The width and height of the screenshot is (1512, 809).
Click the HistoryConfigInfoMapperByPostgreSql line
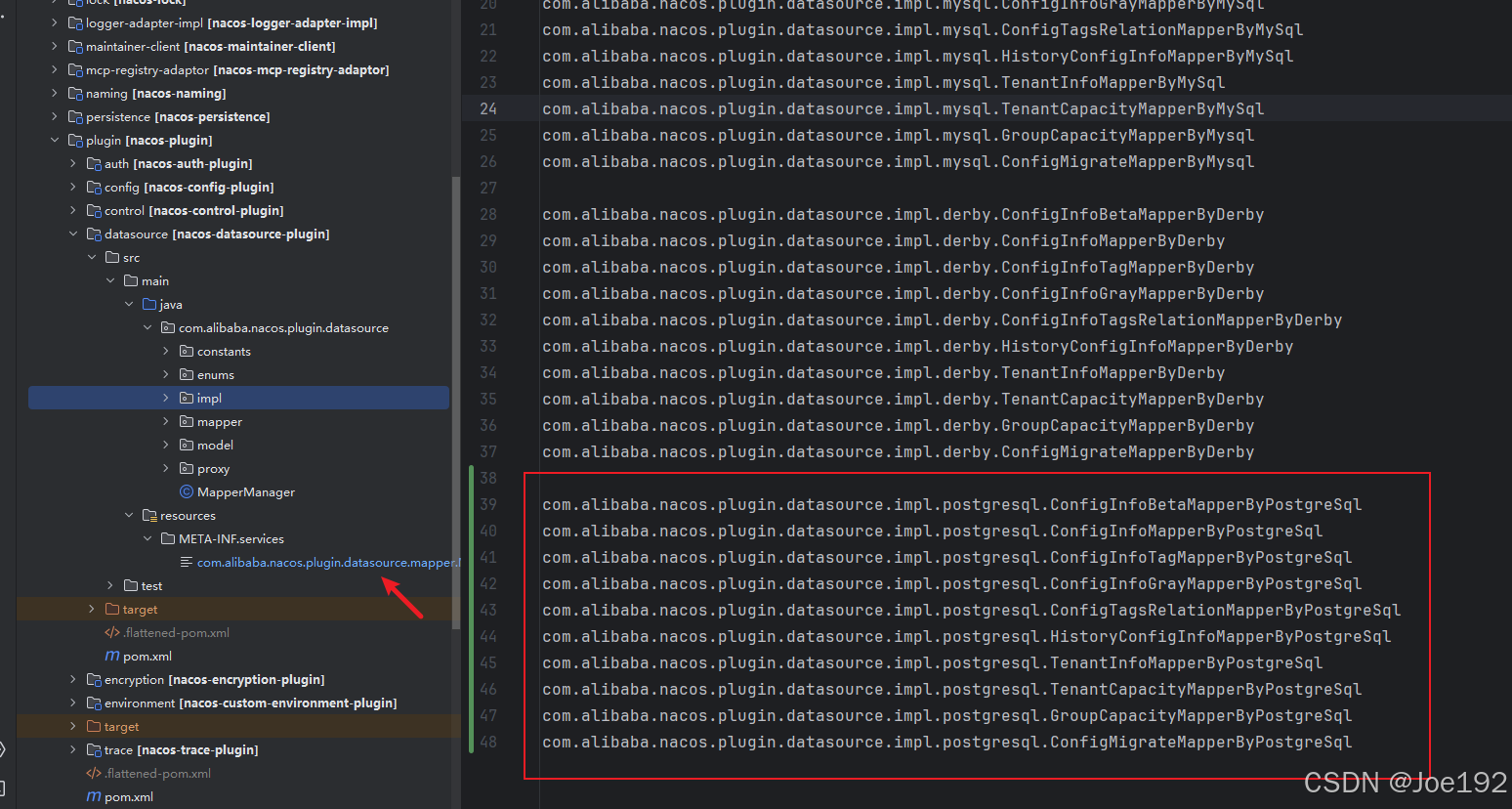[967, 636]
